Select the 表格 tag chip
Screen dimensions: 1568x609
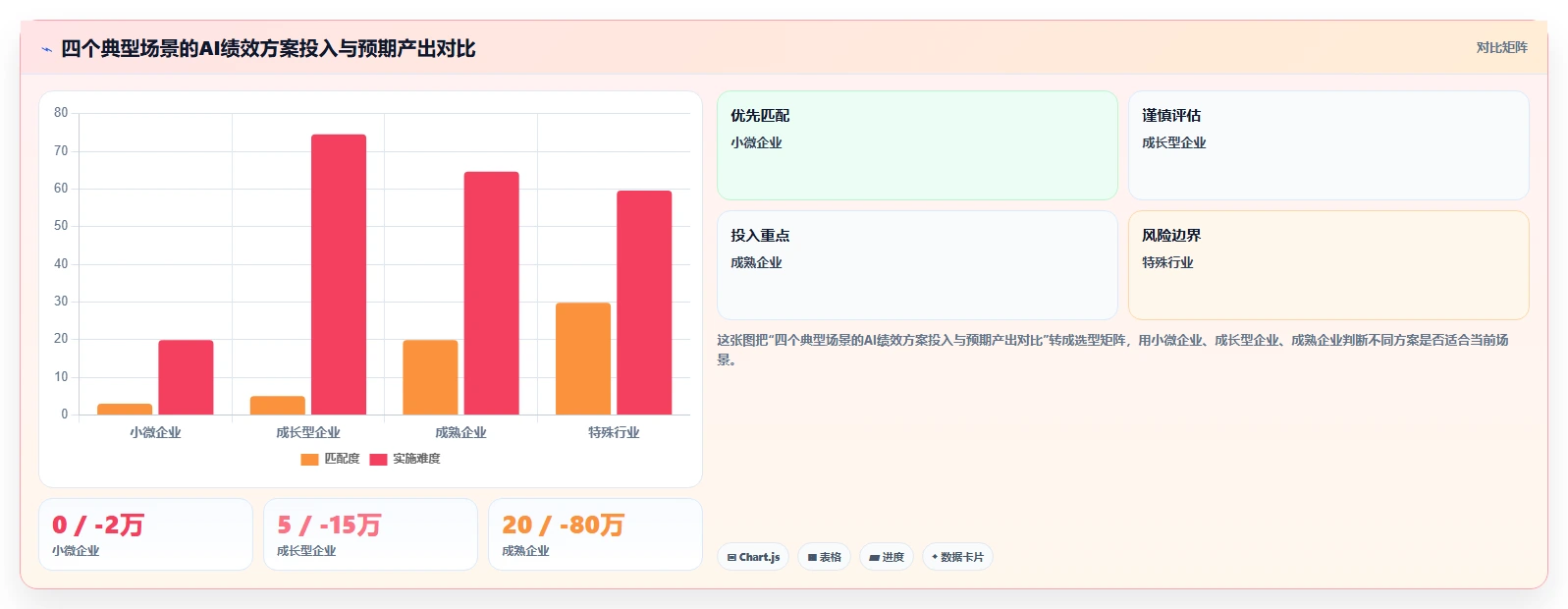pyautogui.click(x=824, y=557)
